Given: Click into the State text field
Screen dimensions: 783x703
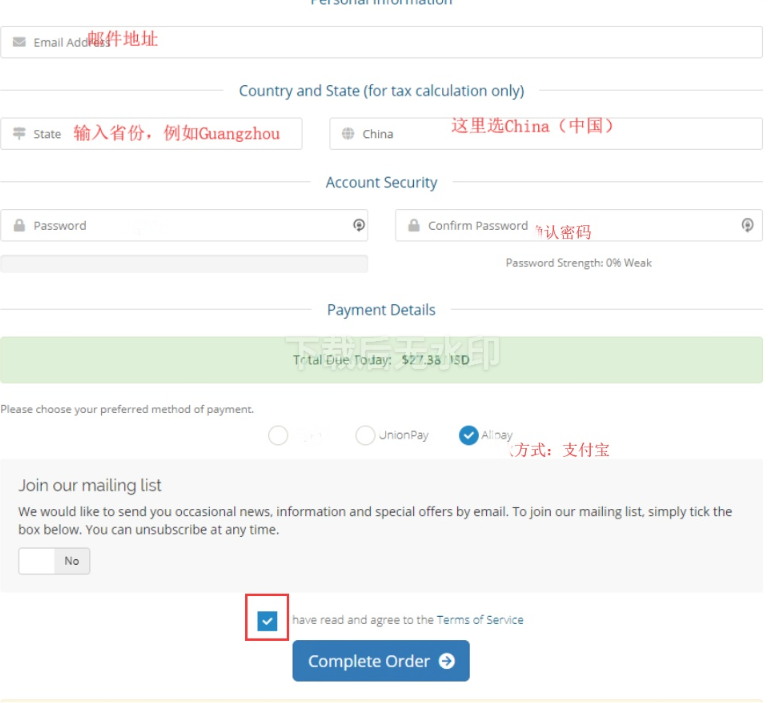Looking at the screenshot, I should (x=170, y=134).
